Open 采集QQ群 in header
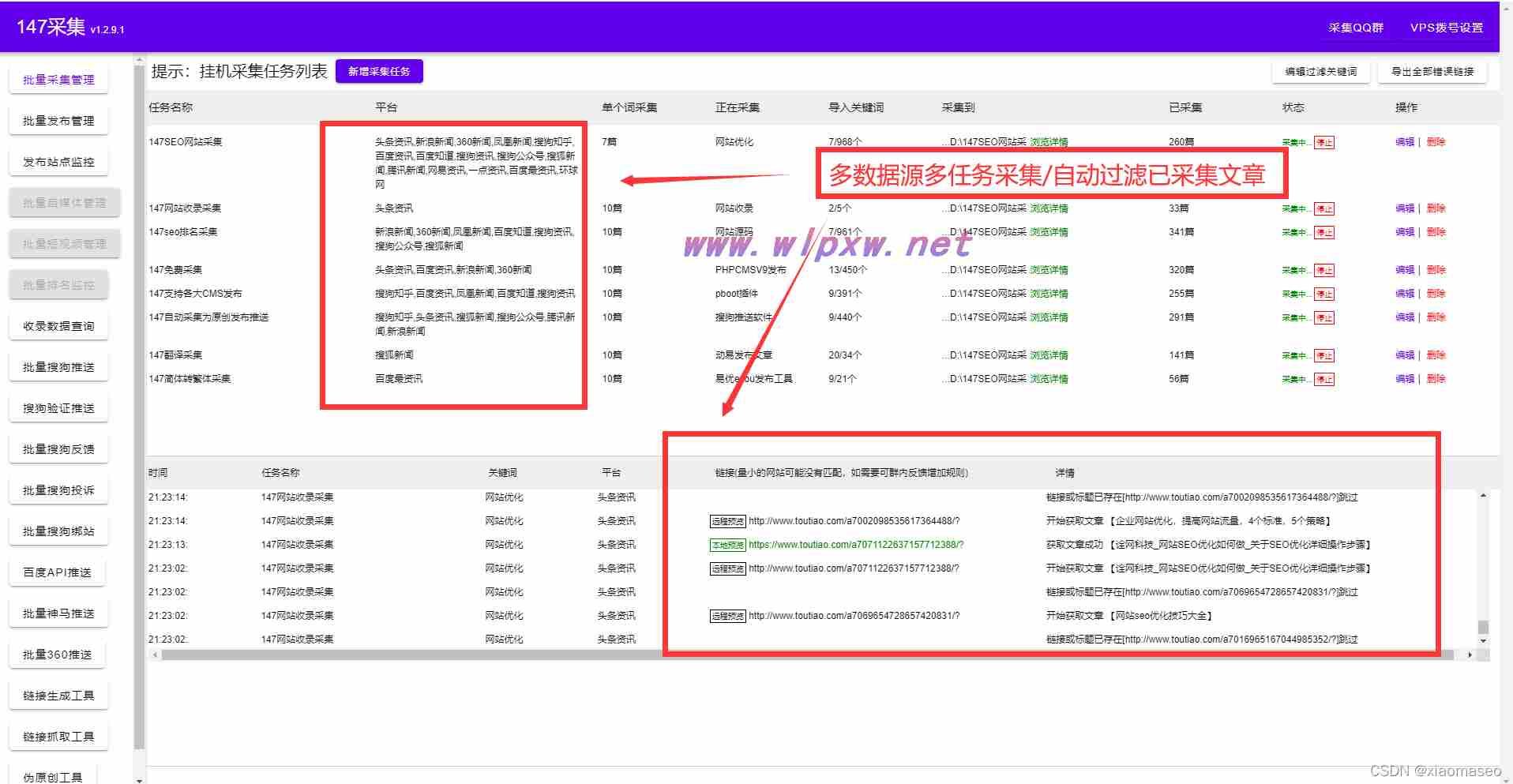This screenshot has height=784, width=1513. (x=1356, y=28)
